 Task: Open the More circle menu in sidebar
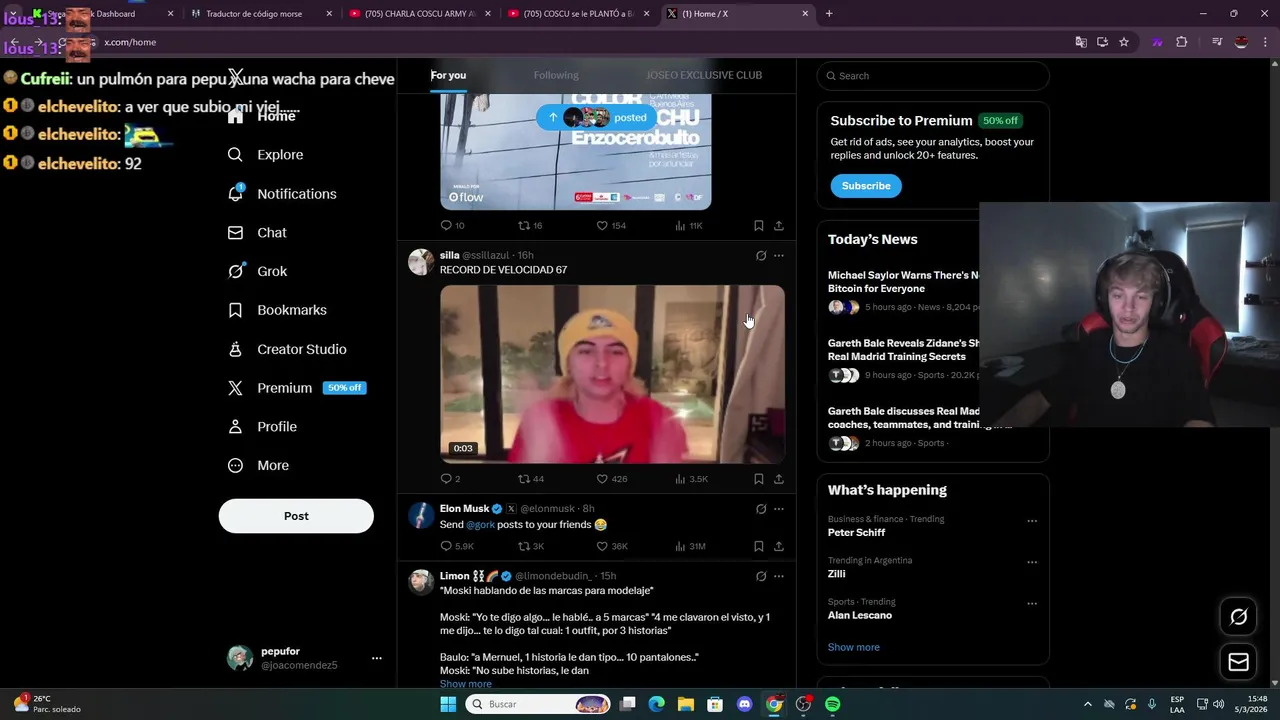[235, 465]
